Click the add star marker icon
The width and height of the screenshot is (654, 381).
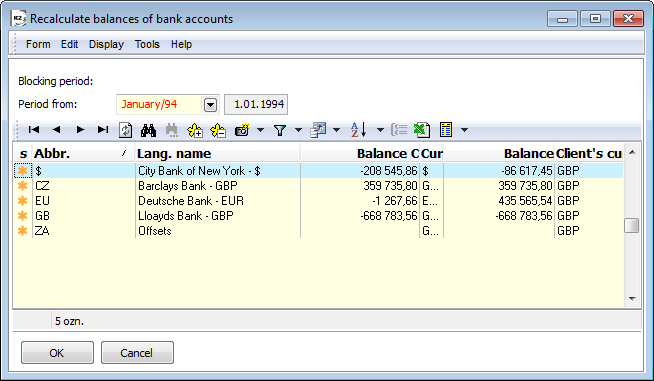tap(195, 130)
